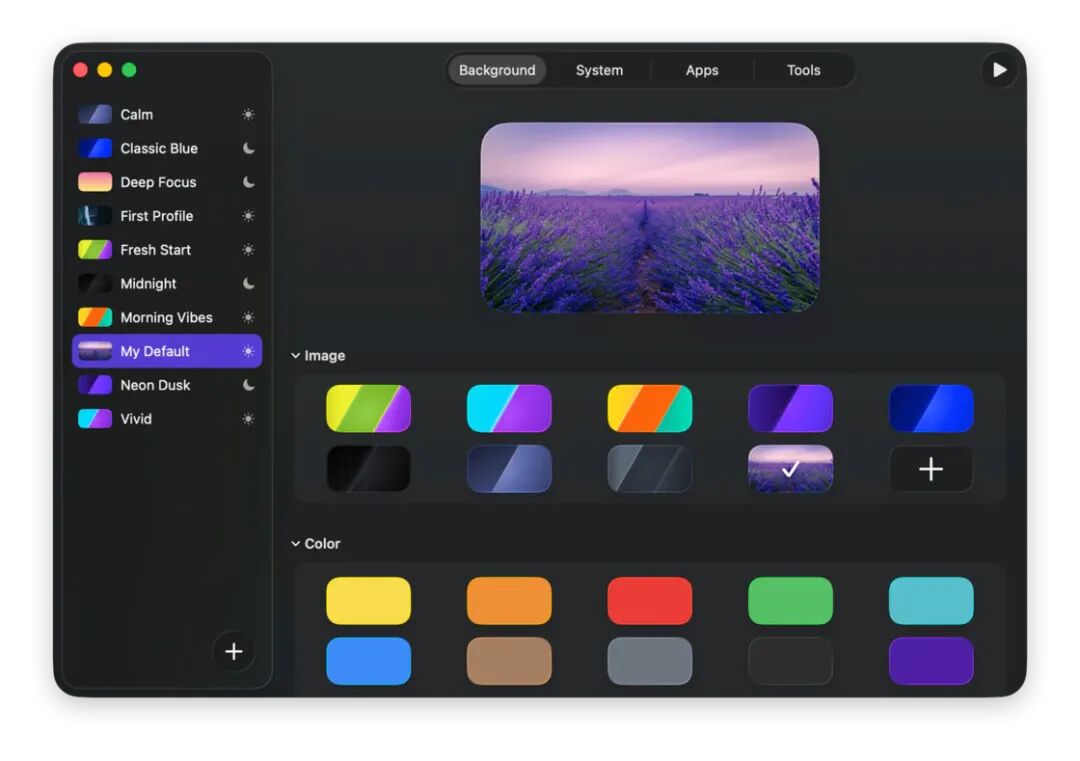Deselect the checked lavender image thumbnail
The image size is (1080, 761).
click(790, 469)
